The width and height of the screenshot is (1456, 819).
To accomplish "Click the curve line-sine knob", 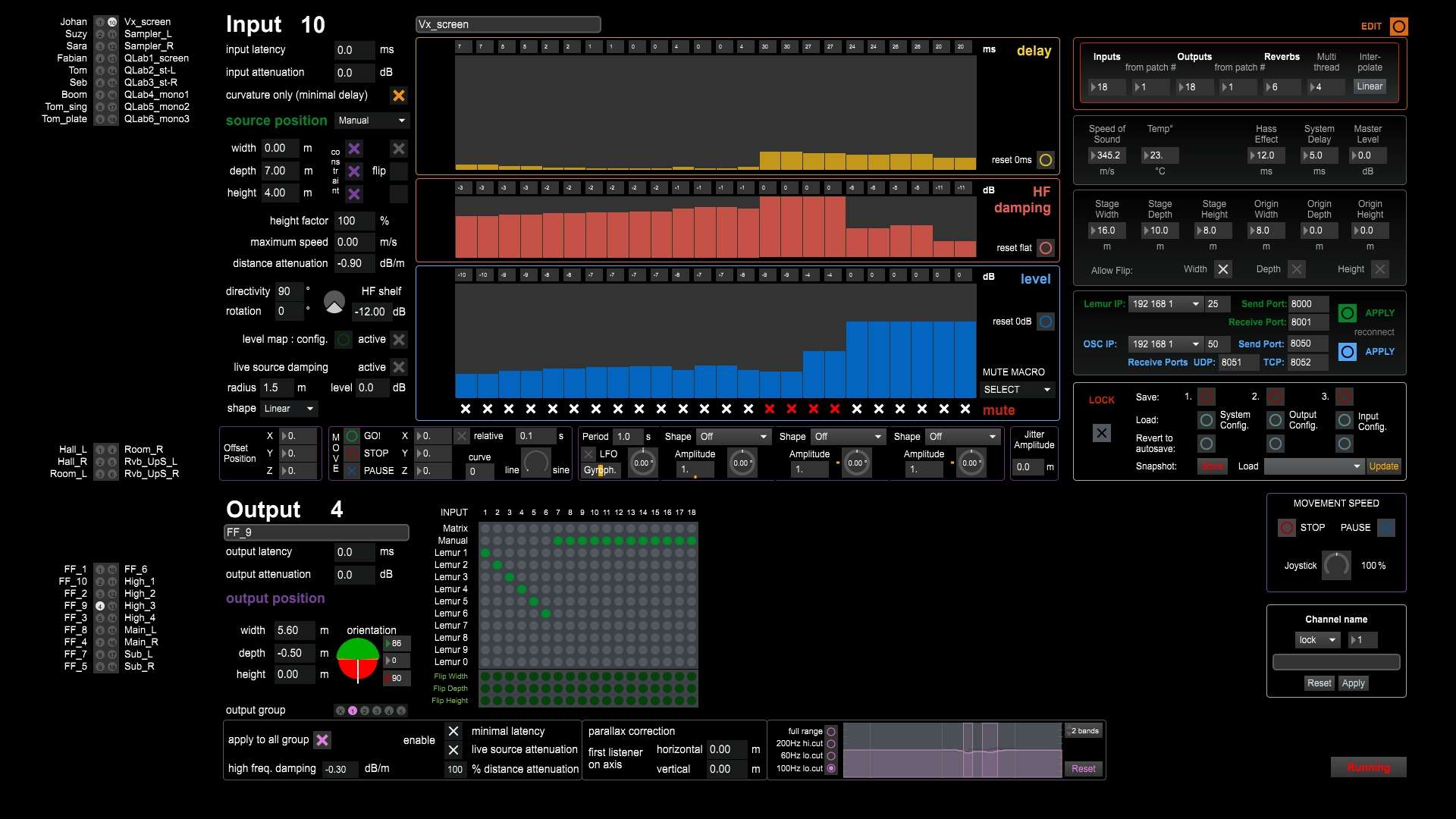I will (x=536, y=463).
